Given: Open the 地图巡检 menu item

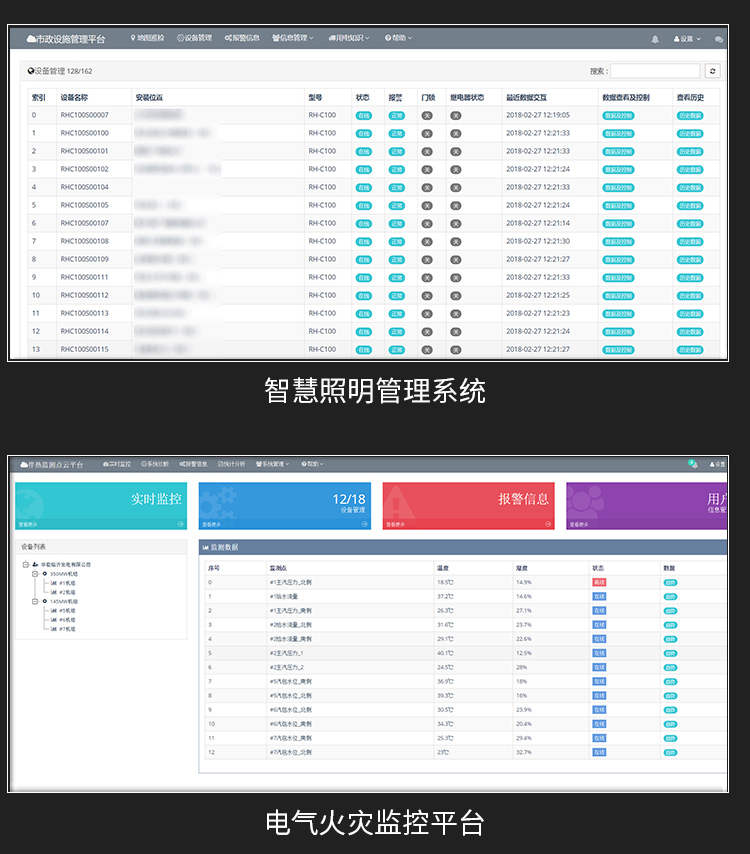Looking at the screenshot, I should [x=150, y=38].
